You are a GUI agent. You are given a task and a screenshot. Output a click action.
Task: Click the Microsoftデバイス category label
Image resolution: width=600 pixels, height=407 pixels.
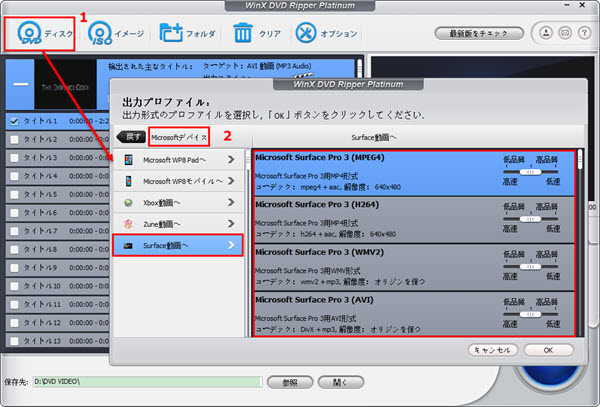click(x=179, y=137)
